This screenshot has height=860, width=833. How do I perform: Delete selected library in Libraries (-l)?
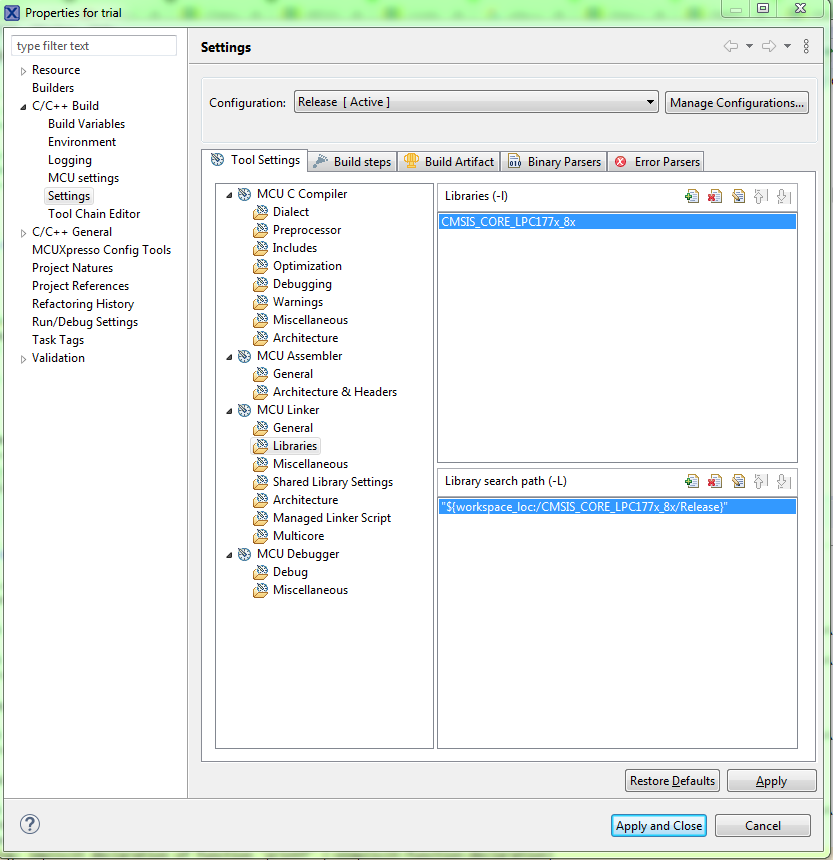coord(715,196)
